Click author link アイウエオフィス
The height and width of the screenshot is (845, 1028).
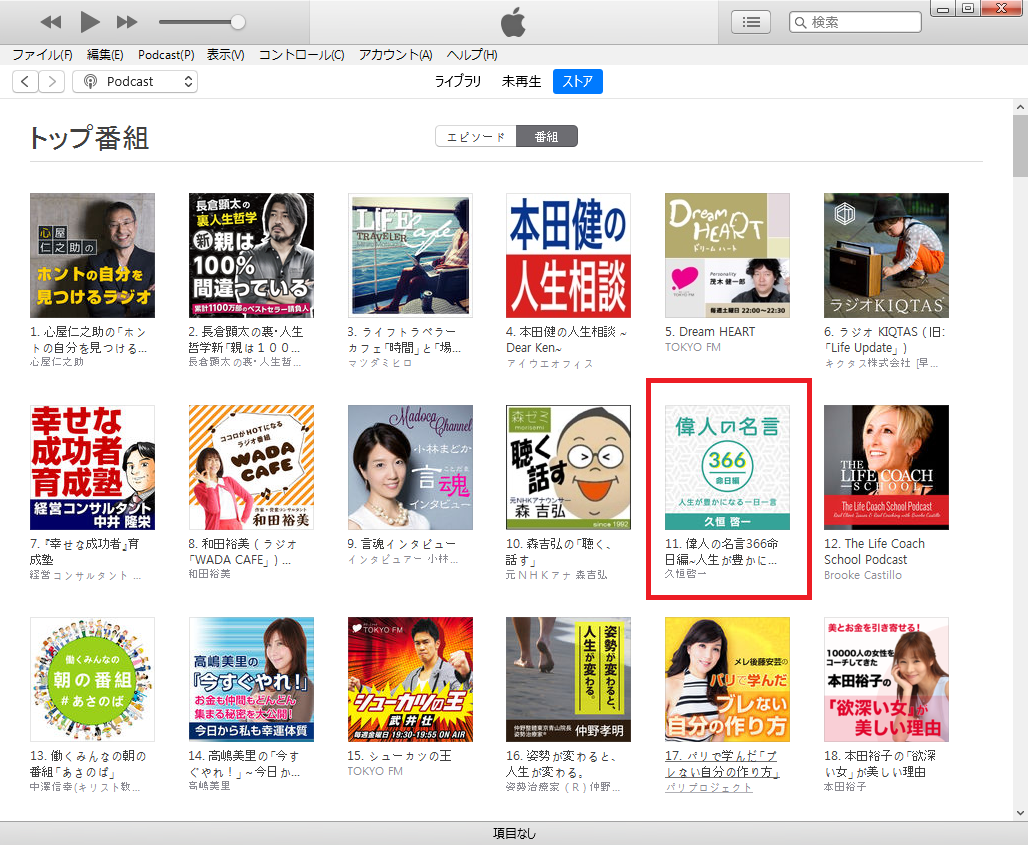pos(549,364)
